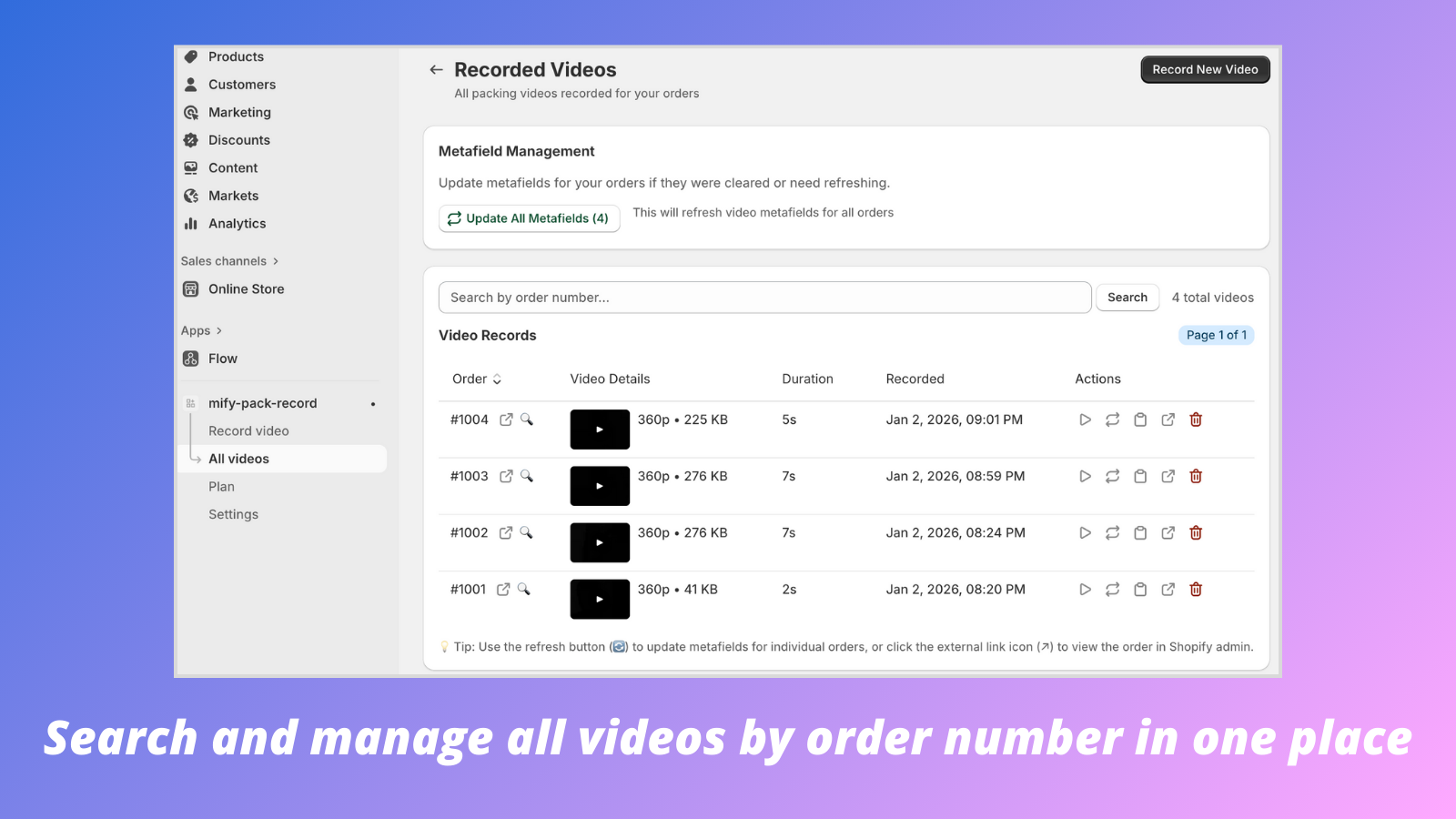Delete the video for order #1002

pos(1195,532)
